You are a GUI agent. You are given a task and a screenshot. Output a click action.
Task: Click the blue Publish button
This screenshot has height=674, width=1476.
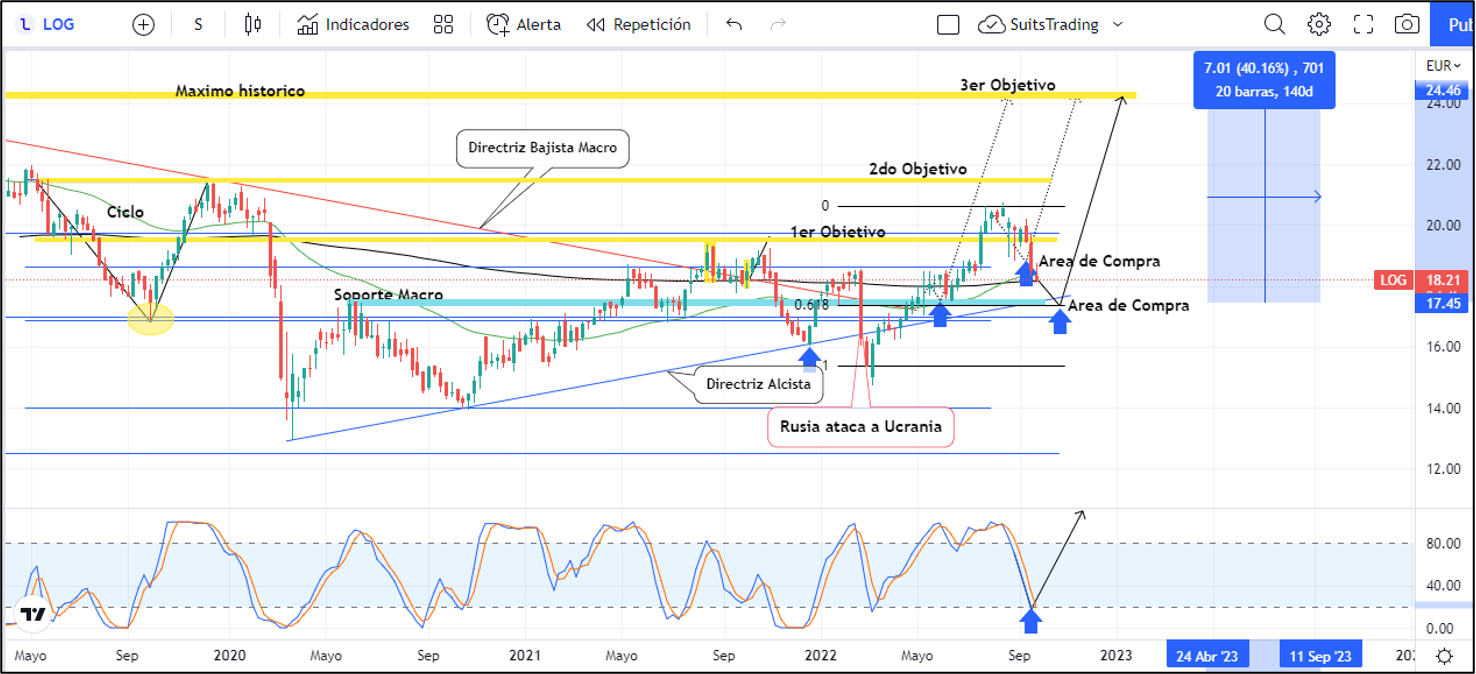click(1453, 24)
